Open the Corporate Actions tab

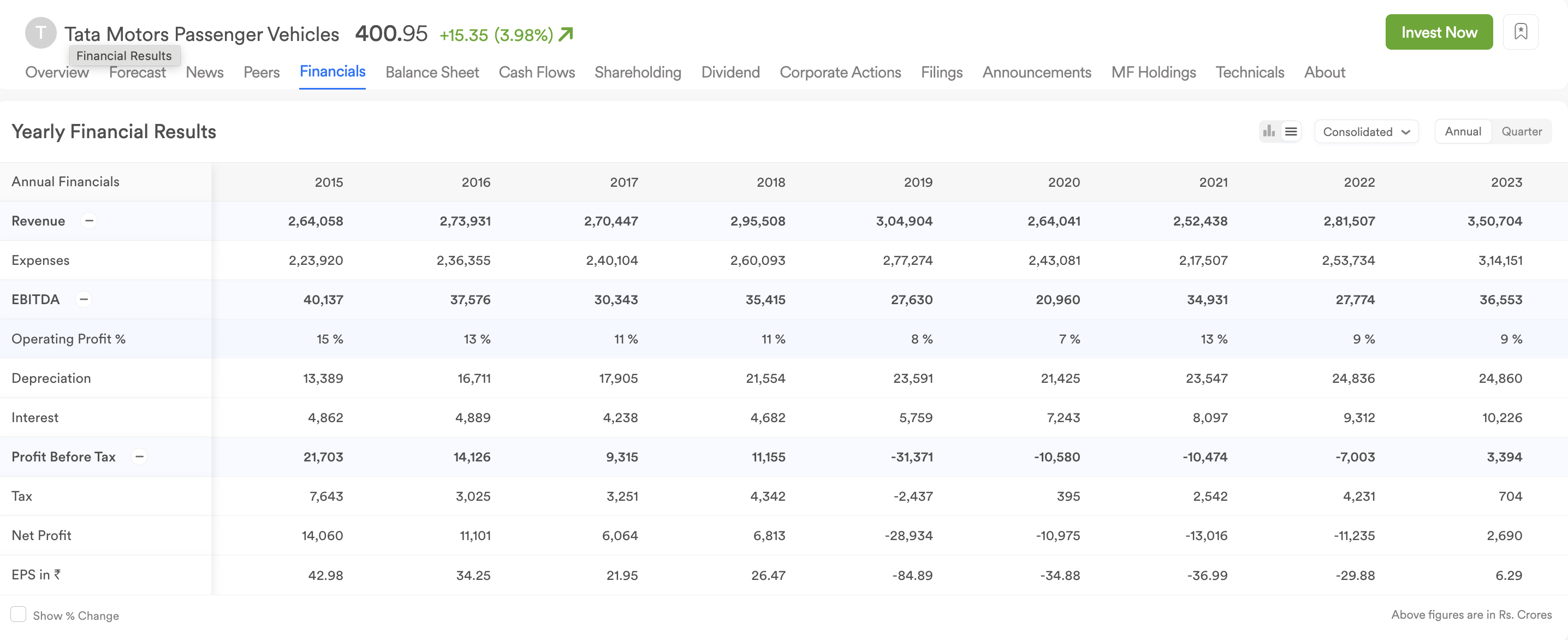(x=840, y=73)
